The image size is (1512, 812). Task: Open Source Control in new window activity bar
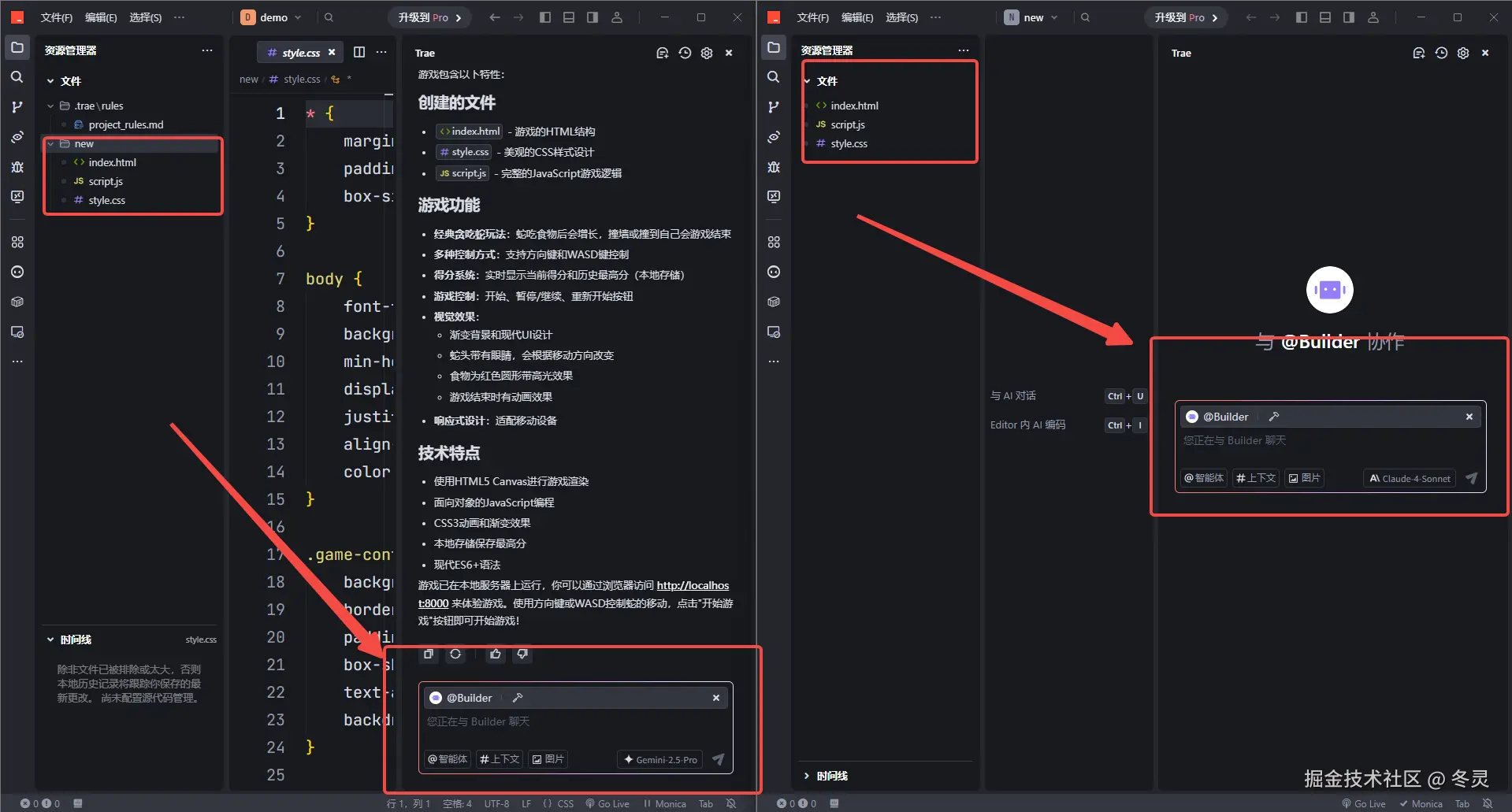(773, 107)
